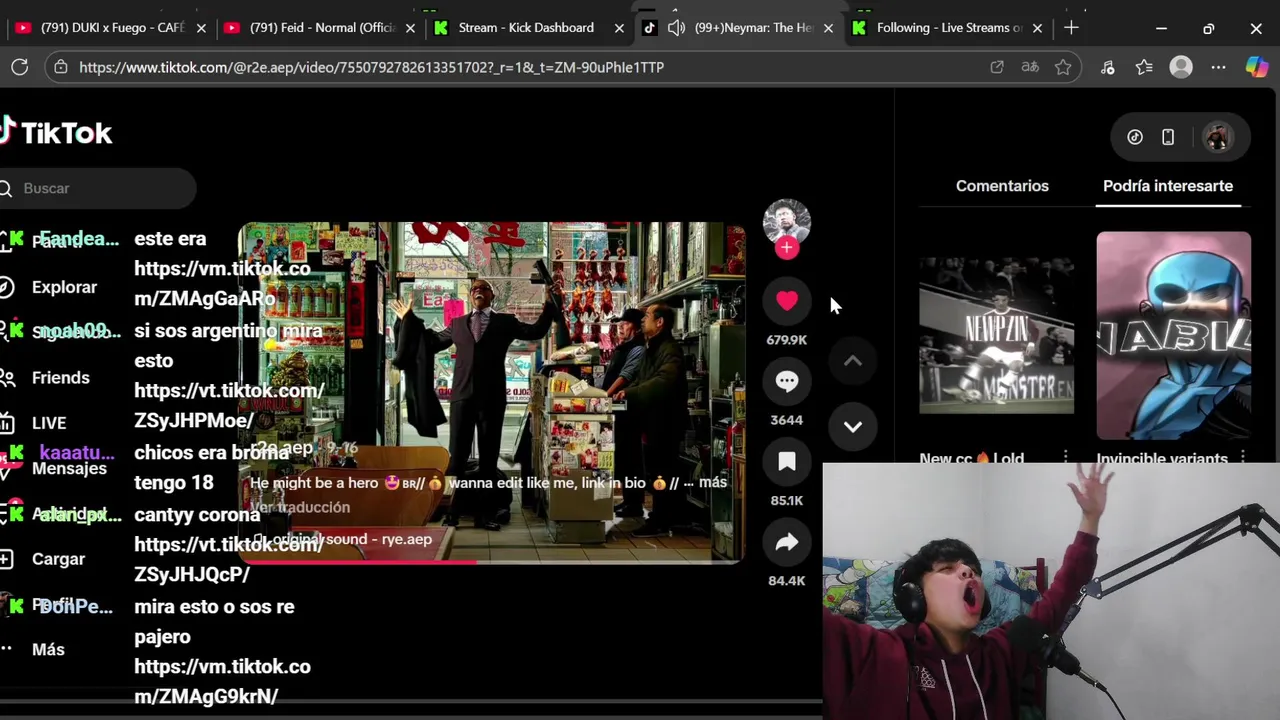The height and width of the screenshot is (720, 1280).
Task: Expand the caption with the más link
Action: click(713, 482)
